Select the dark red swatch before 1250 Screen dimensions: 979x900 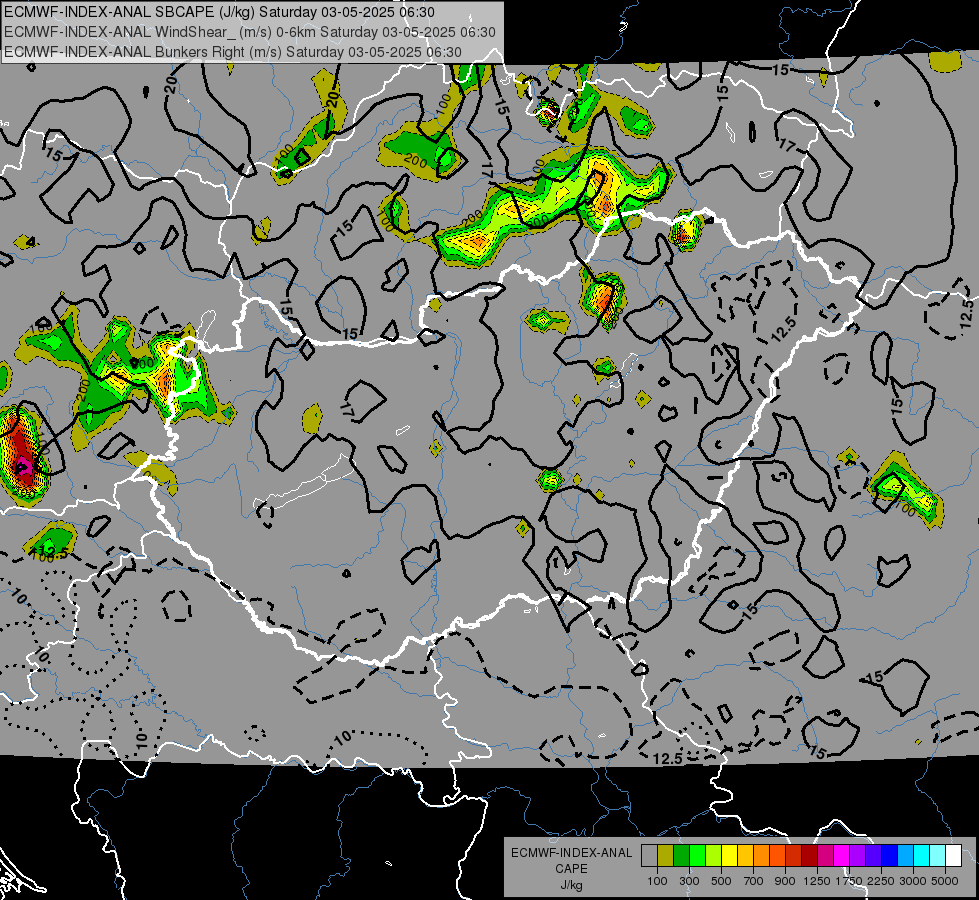point(810,856)
